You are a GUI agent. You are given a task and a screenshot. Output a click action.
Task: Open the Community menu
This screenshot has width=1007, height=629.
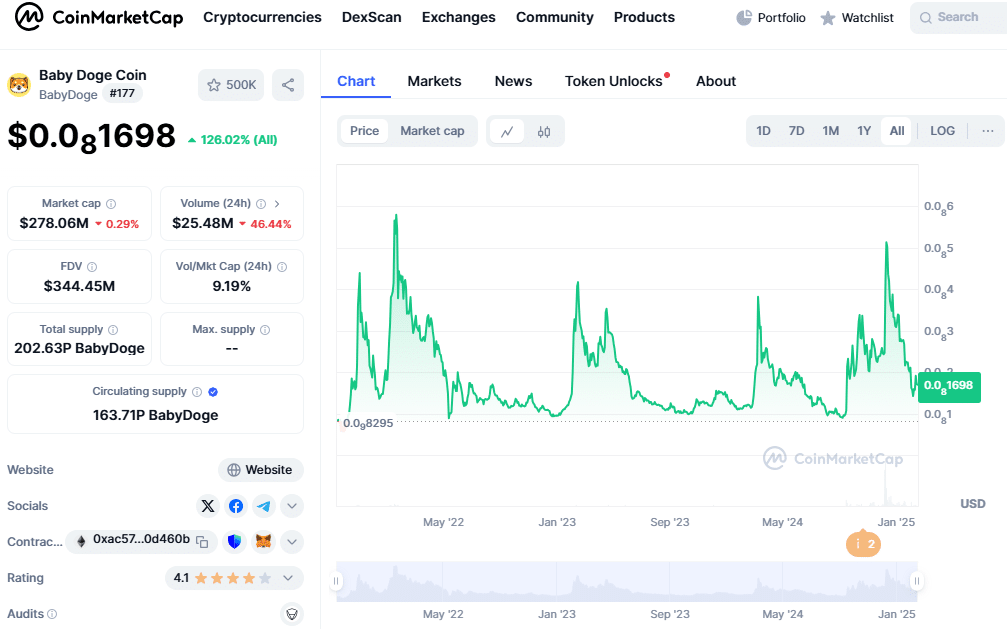tap(555, 17)
